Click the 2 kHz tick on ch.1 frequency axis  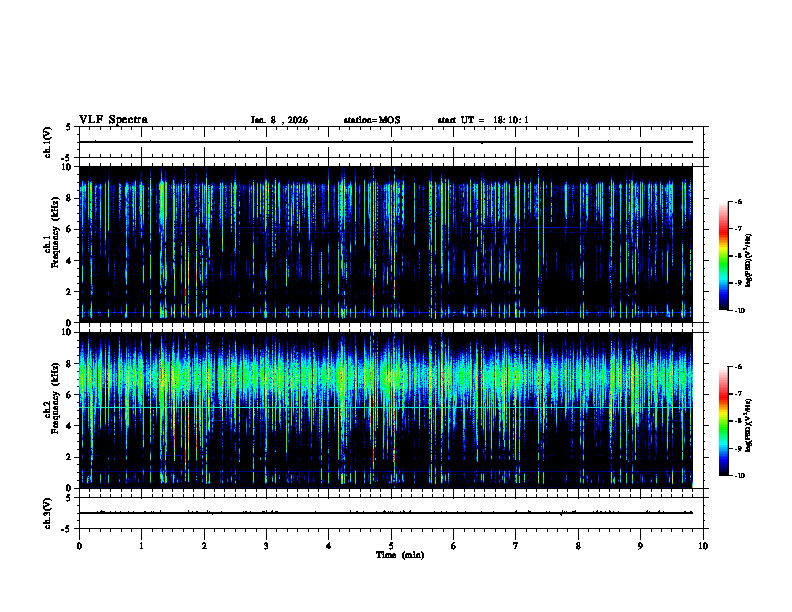point(70,292)
